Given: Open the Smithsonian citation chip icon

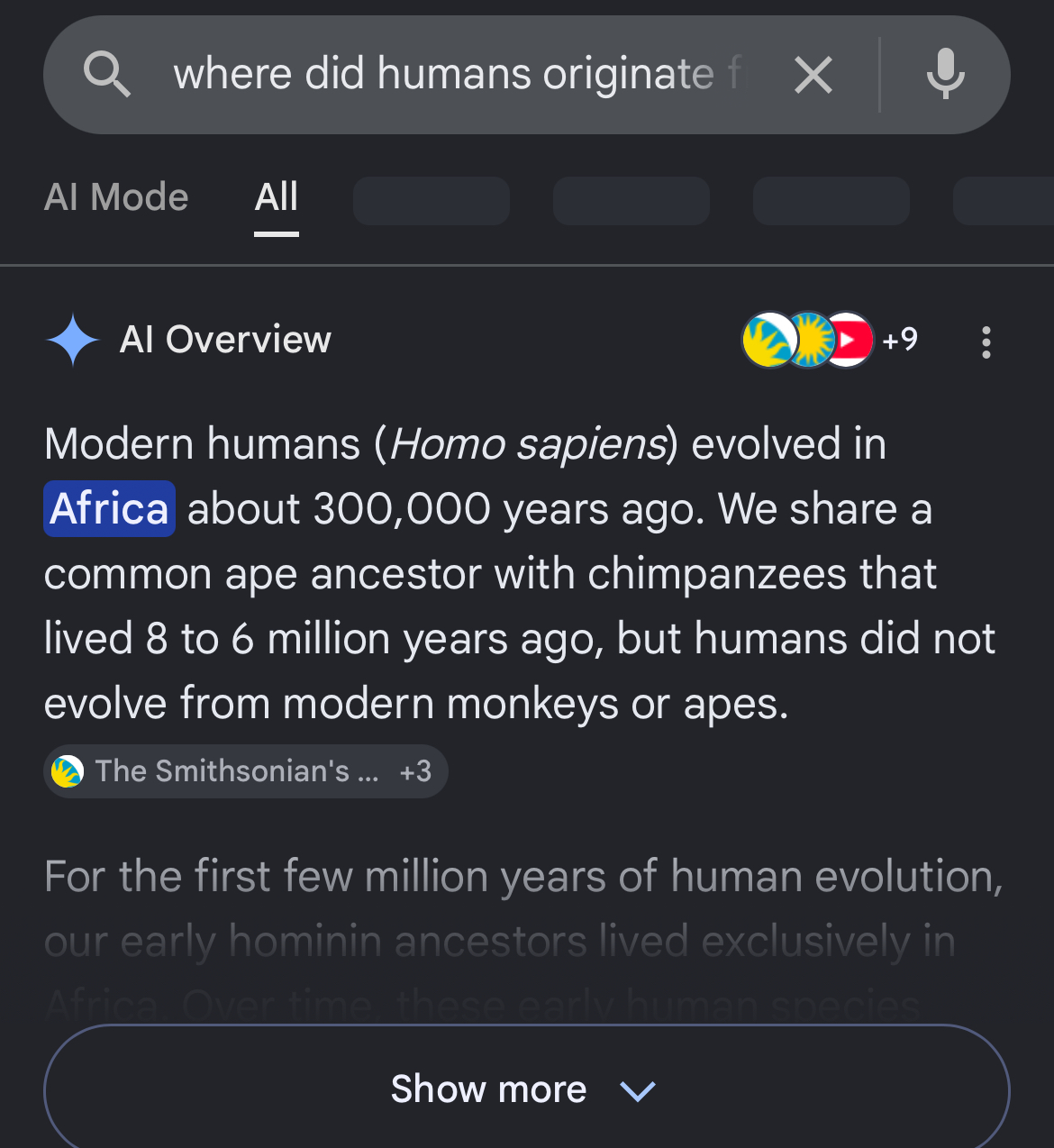Looking at the screenshot, I should coord(68,771).
